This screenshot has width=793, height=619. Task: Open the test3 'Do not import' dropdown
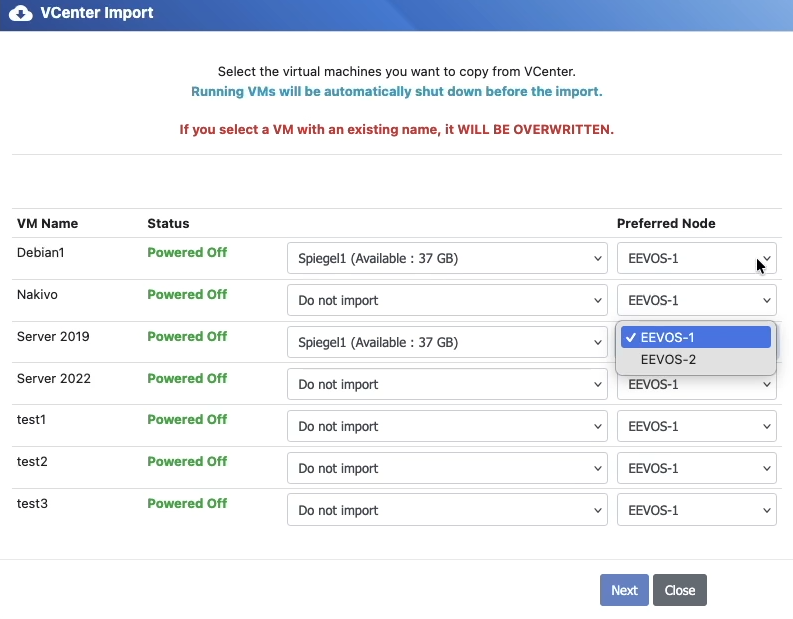point(446,510)
